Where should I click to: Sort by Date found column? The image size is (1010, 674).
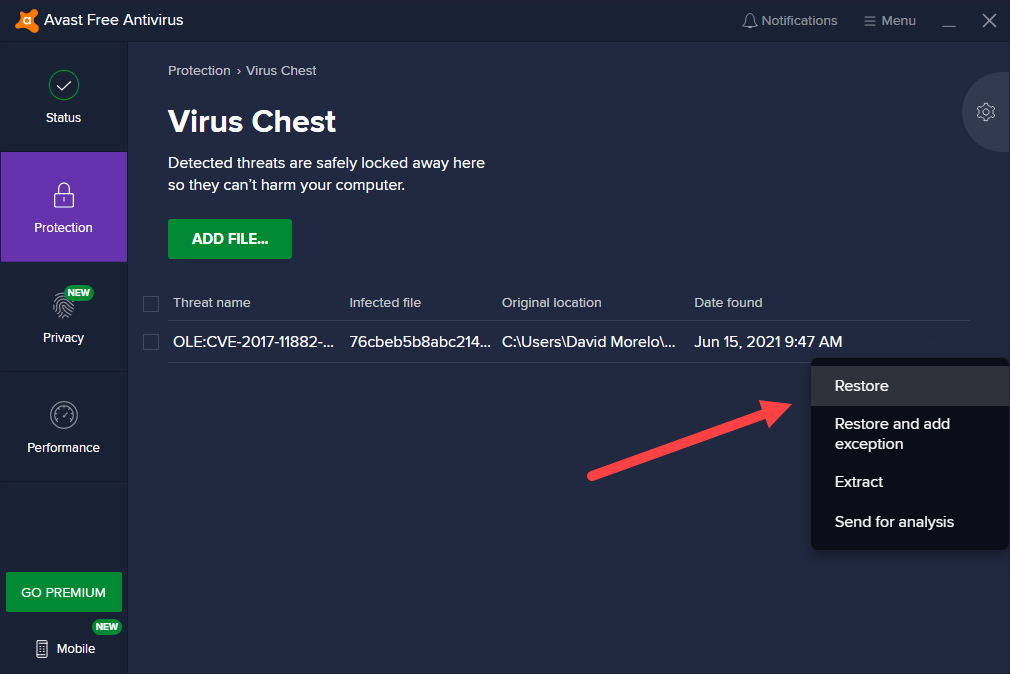click(728, 303)
